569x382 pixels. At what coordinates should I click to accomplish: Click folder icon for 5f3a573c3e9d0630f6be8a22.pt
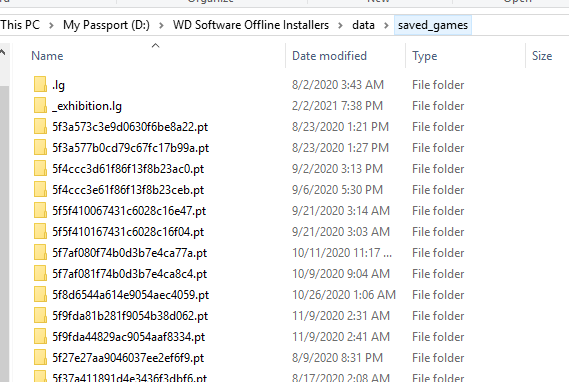[40, 127]
